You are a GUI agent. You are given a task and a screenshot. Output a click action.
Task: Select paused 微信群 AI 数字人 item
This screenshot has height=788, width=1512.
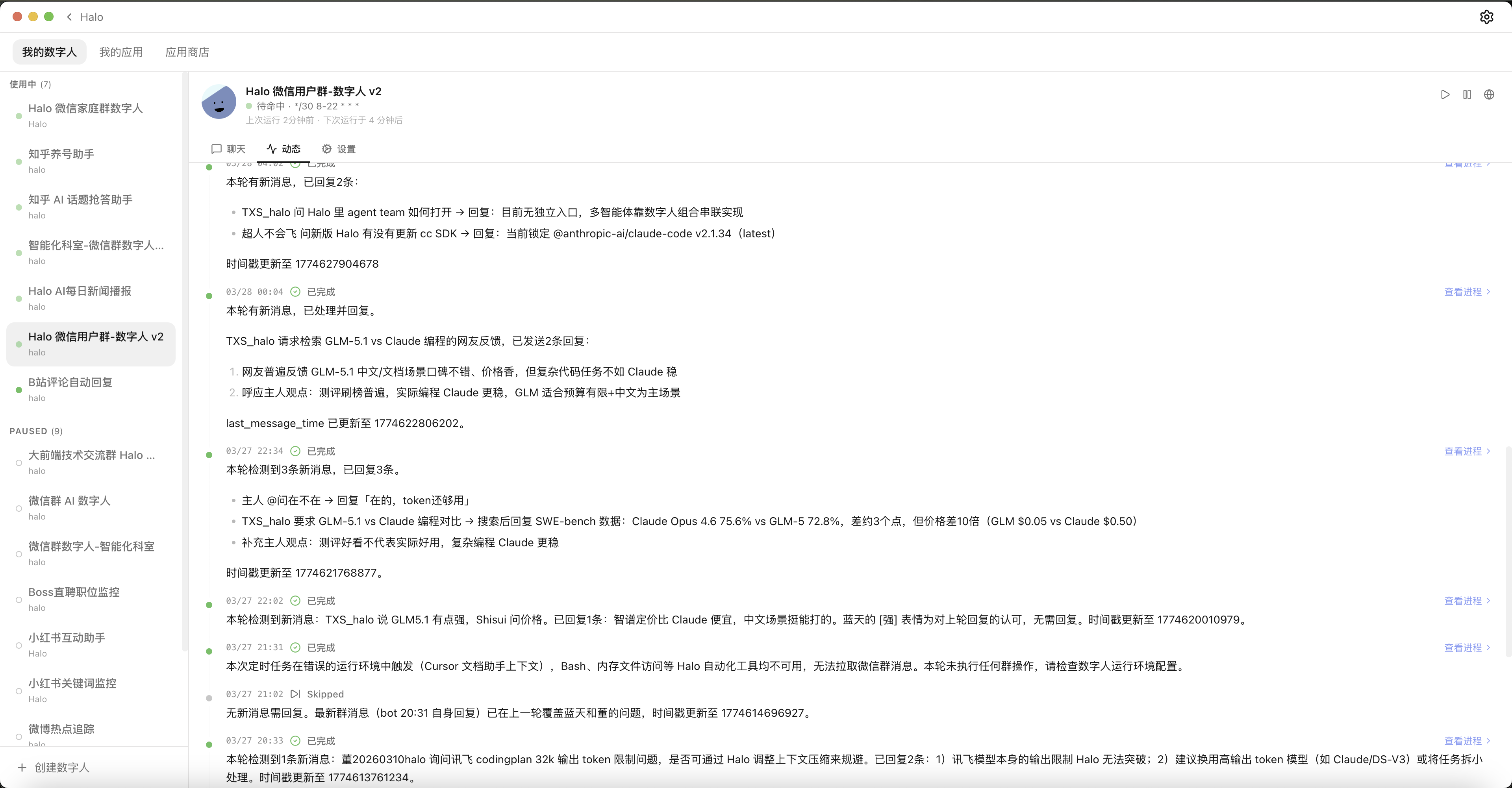(x=91, y=508)
